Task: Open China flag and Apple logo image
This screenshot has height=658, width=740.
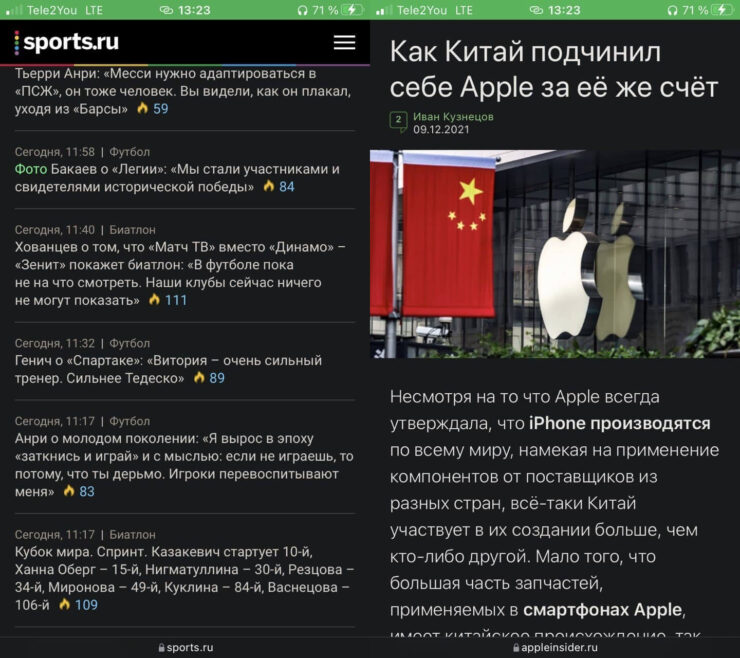Action: coord(555,253)
